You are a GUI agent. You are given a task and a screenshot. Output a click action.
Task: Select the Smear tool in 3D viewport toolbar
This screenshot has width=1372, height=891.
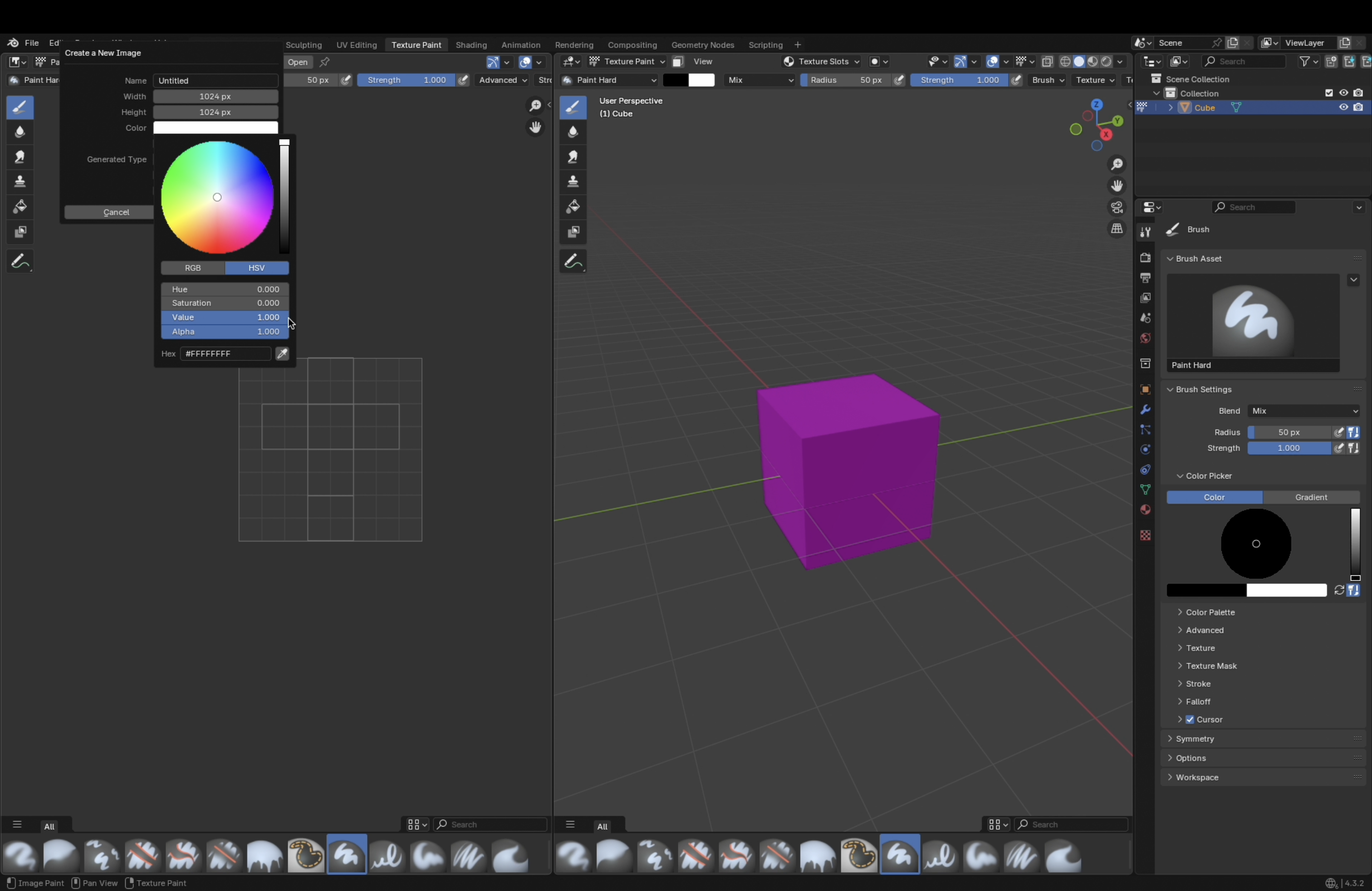click(573, 157)
